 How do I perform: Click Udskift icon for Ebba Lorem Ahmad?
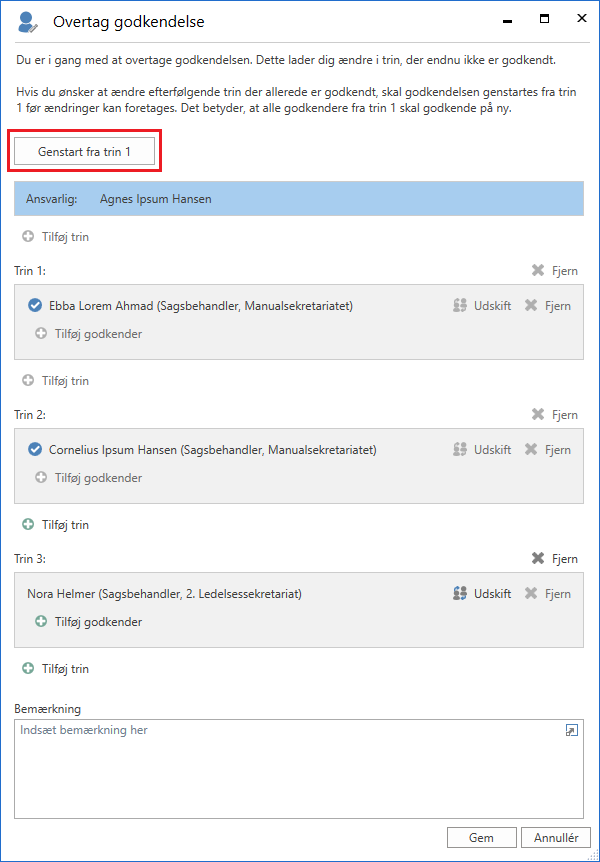[x=460, y=306]
